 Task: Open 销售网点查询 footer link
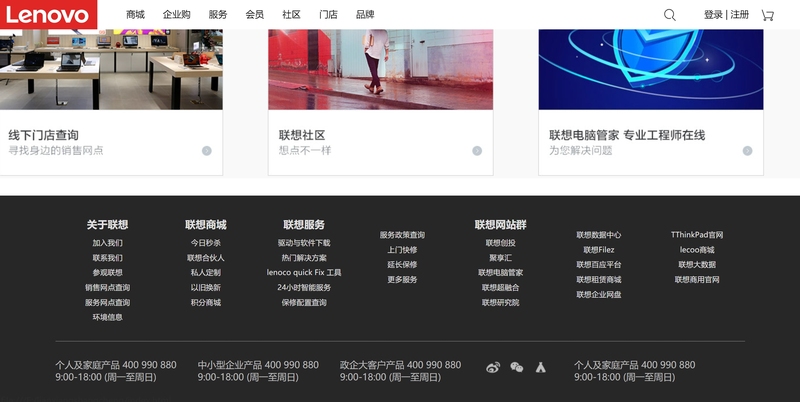click(107, 287)
